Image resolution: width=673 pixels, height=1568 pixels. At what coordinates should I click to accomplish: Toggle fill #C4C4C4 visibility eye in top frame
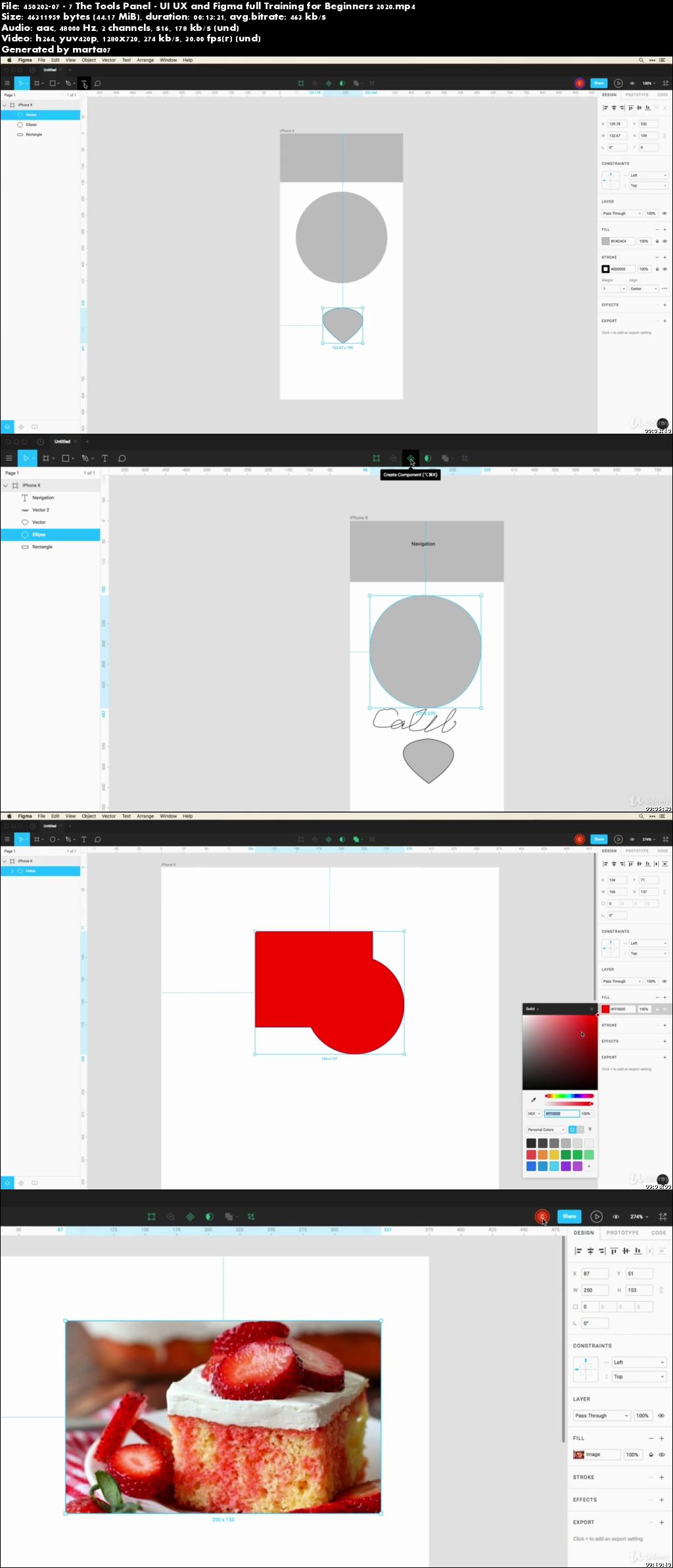pos(664,241)
